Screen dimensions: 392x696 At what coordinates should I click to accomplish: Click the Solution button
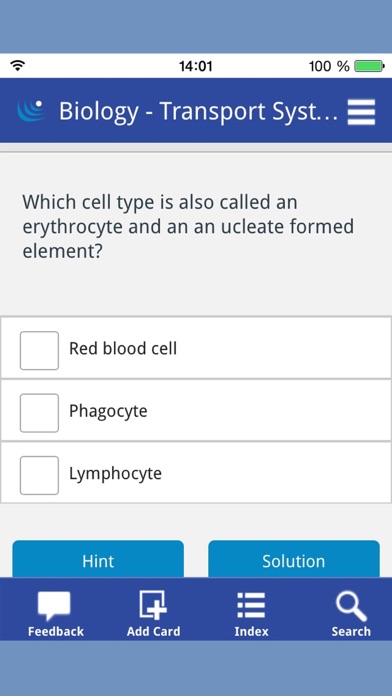pyautogui.click(x=294, y=559)
